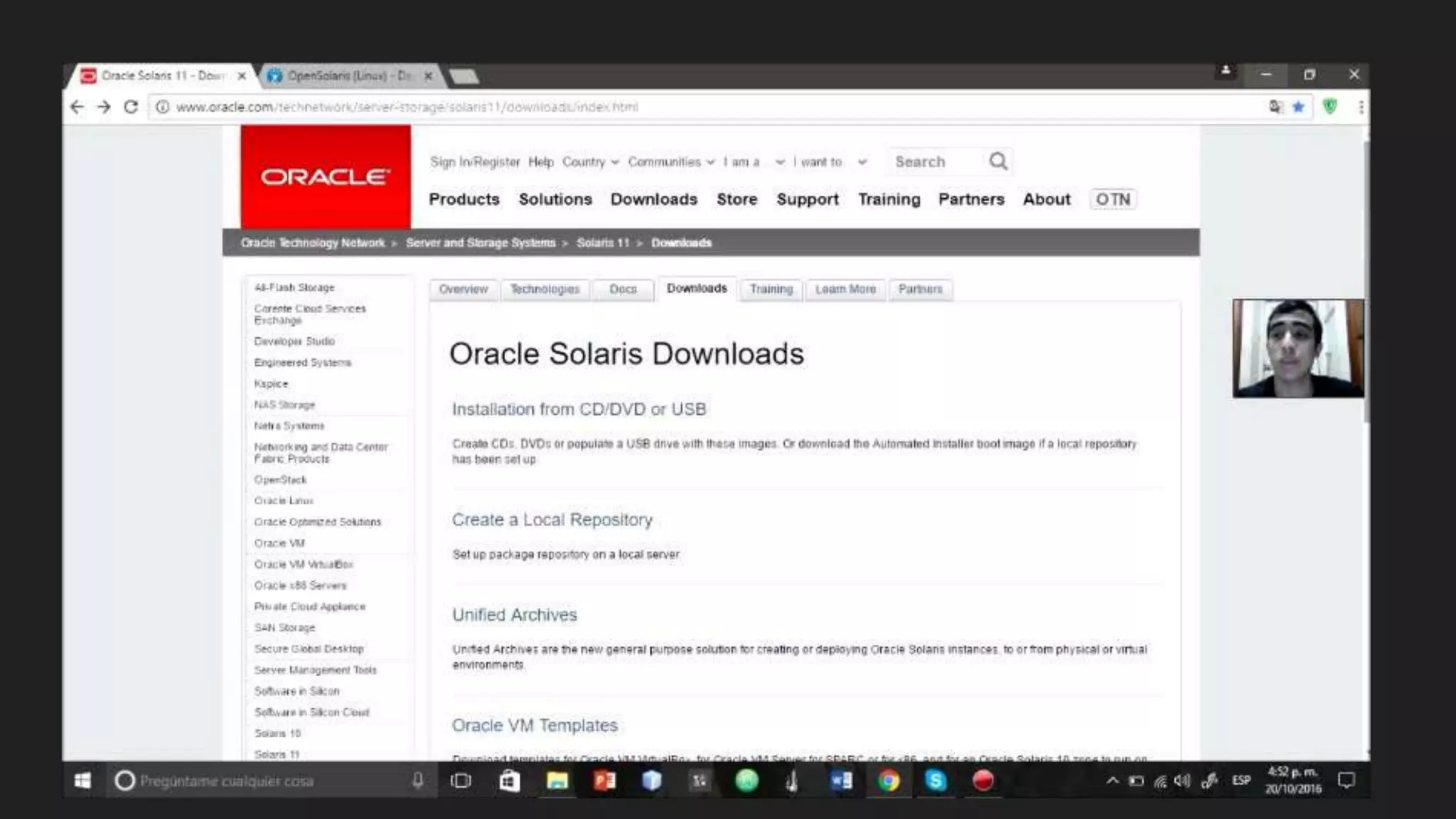Click the browser reload page icon
The height and width of the screenshot is (819, 1456).
[x=131, y=107]
